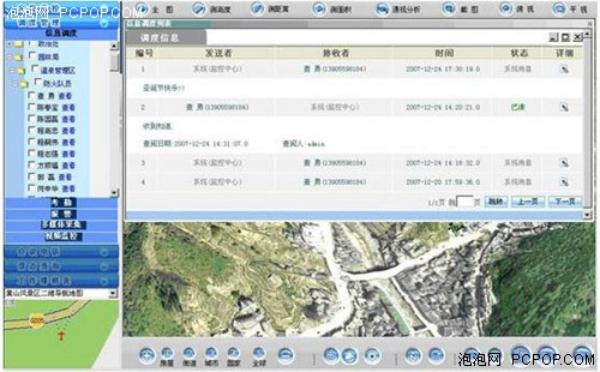The width and height of the screenshot is (600, 372).
Task: Collapse the 温泉管理区 tree node
Action: click(13, 70)
